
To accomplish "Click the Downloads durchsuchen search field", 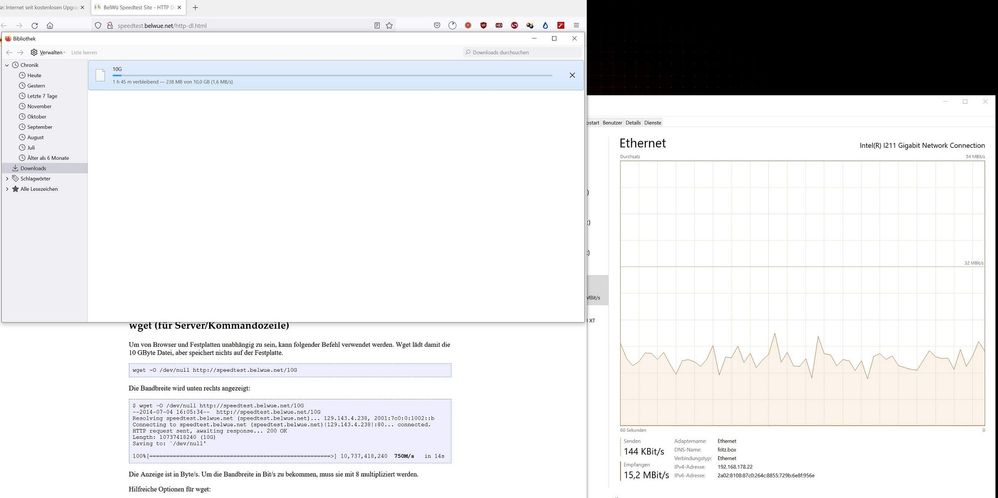I will (x=521, y=52).
